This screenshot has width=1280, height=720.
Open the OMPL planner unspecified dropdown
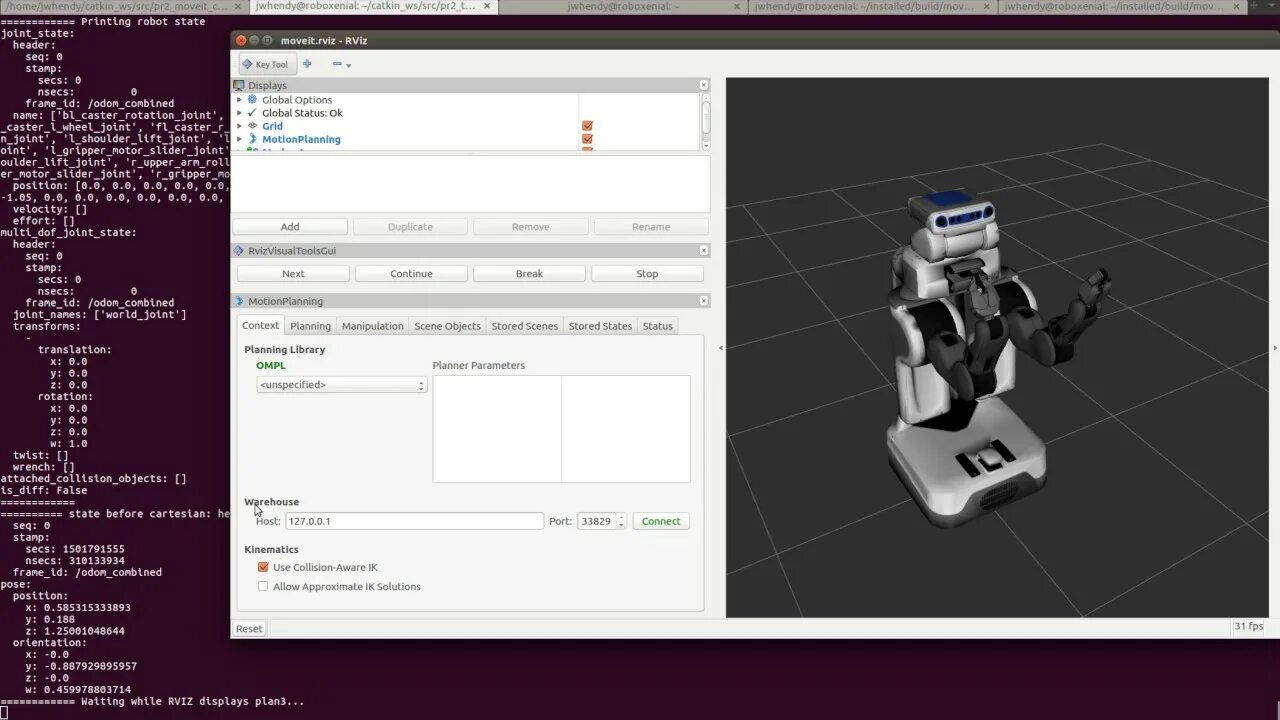pyautogui.click(x=342, y=385)
